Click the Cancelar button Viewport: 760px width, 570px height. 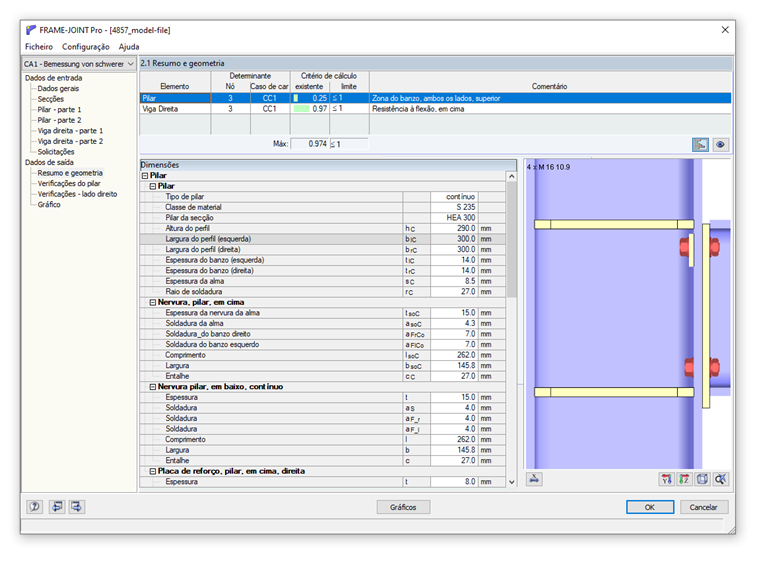(703, 507)
